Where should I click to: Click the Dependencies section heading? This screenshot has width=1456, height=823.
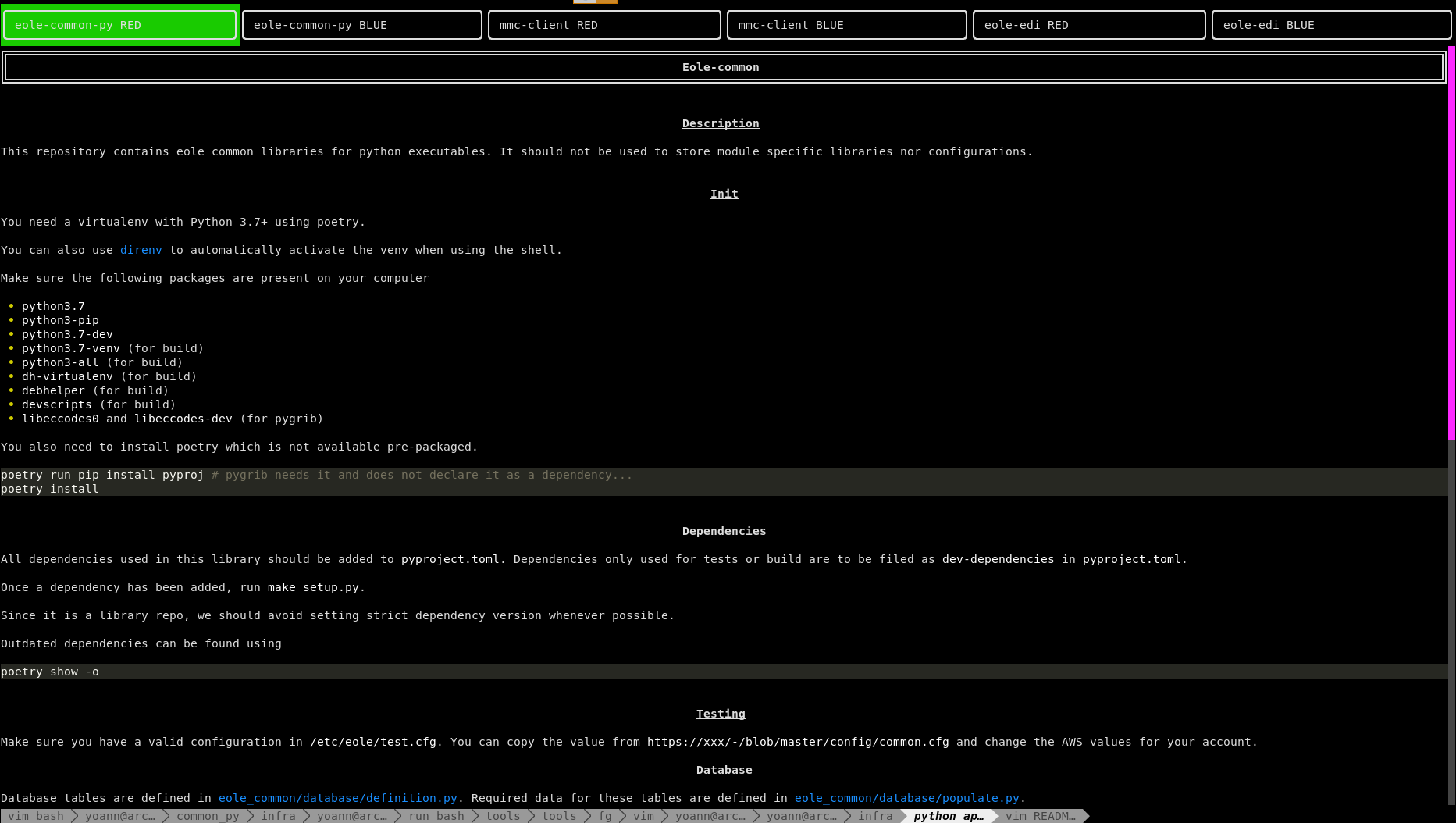pyautogui.click(x=724, y=531)
